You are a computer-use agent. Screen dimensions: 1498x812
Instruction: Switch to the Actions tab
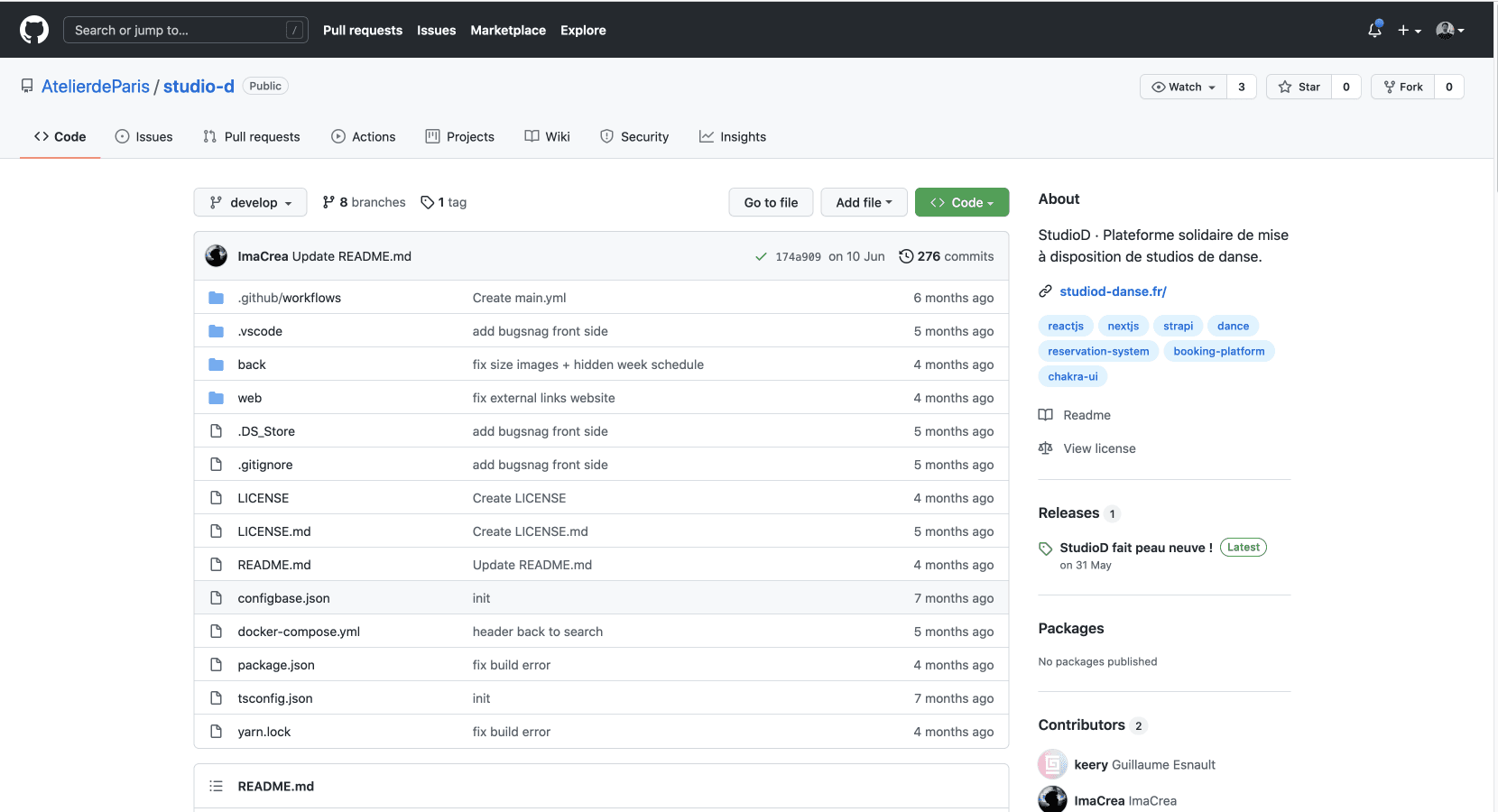coord(363,136)
